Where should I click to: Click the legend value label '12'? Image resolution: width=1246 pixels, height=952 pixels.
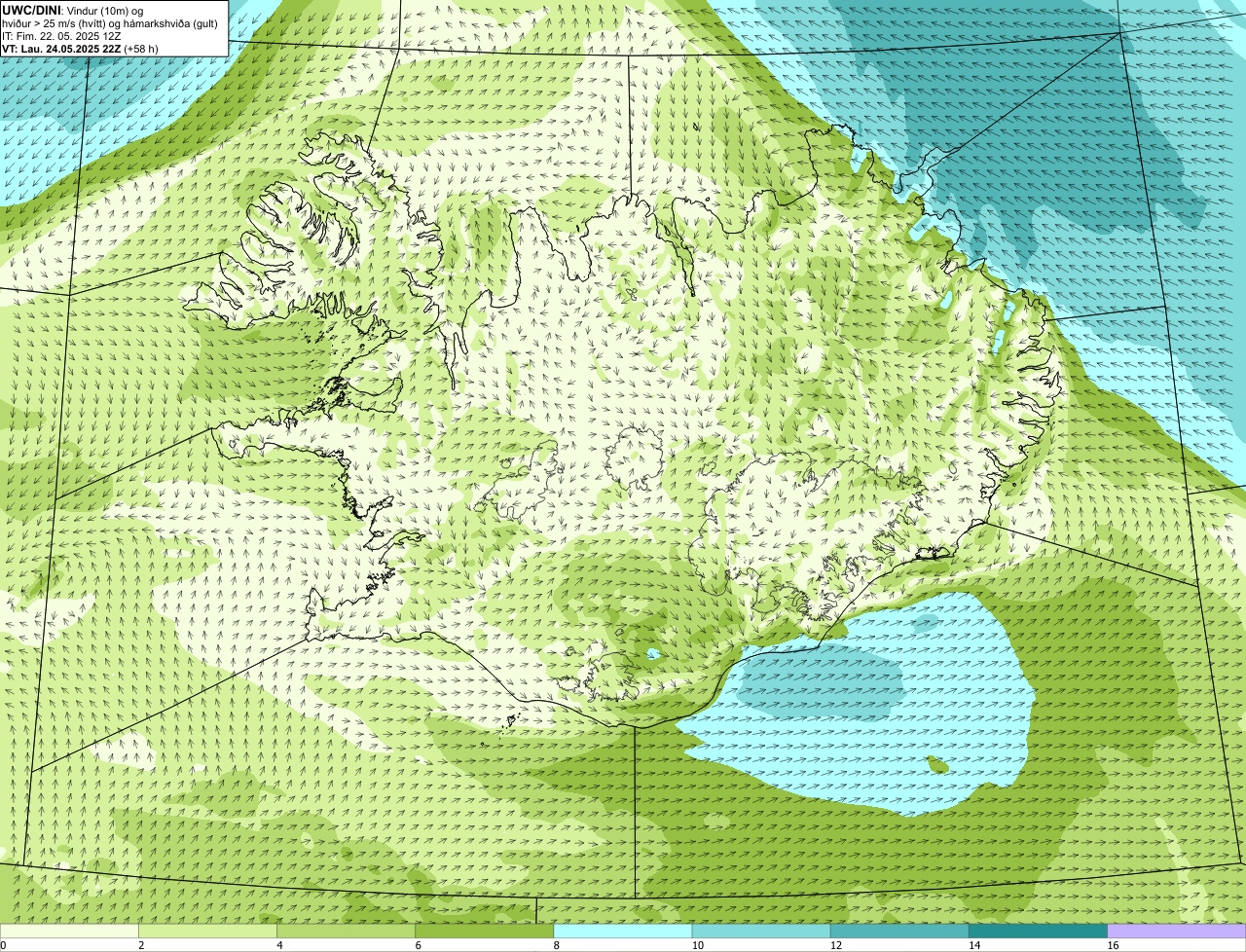(x=836, y=945)
